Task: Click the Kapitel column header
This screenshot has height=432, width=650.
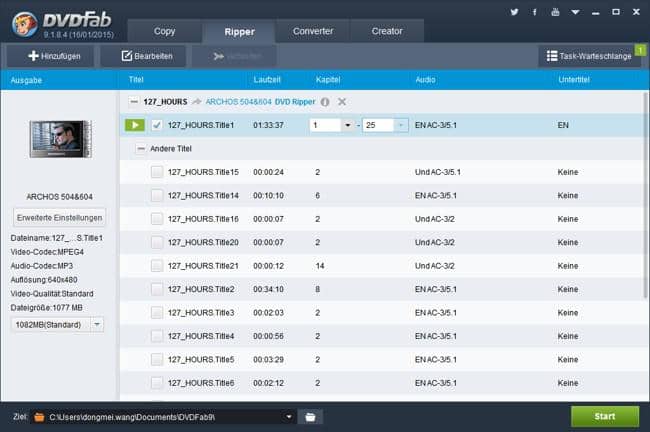Action: point(328,80)
